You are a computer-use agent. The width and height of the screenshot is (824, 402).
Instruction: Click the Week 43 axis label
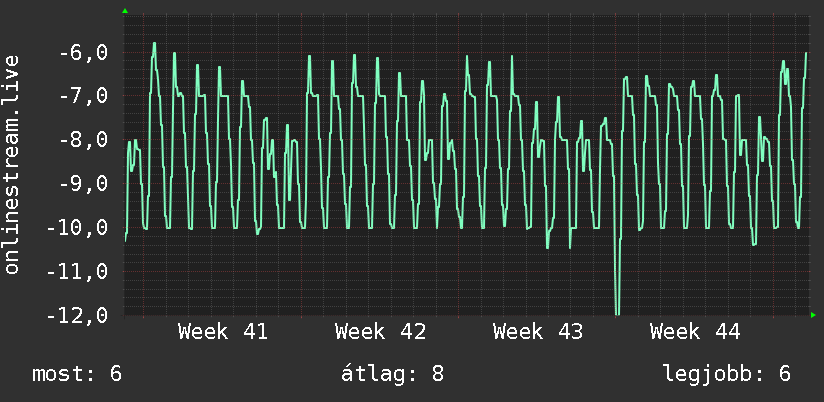(538, 332)
